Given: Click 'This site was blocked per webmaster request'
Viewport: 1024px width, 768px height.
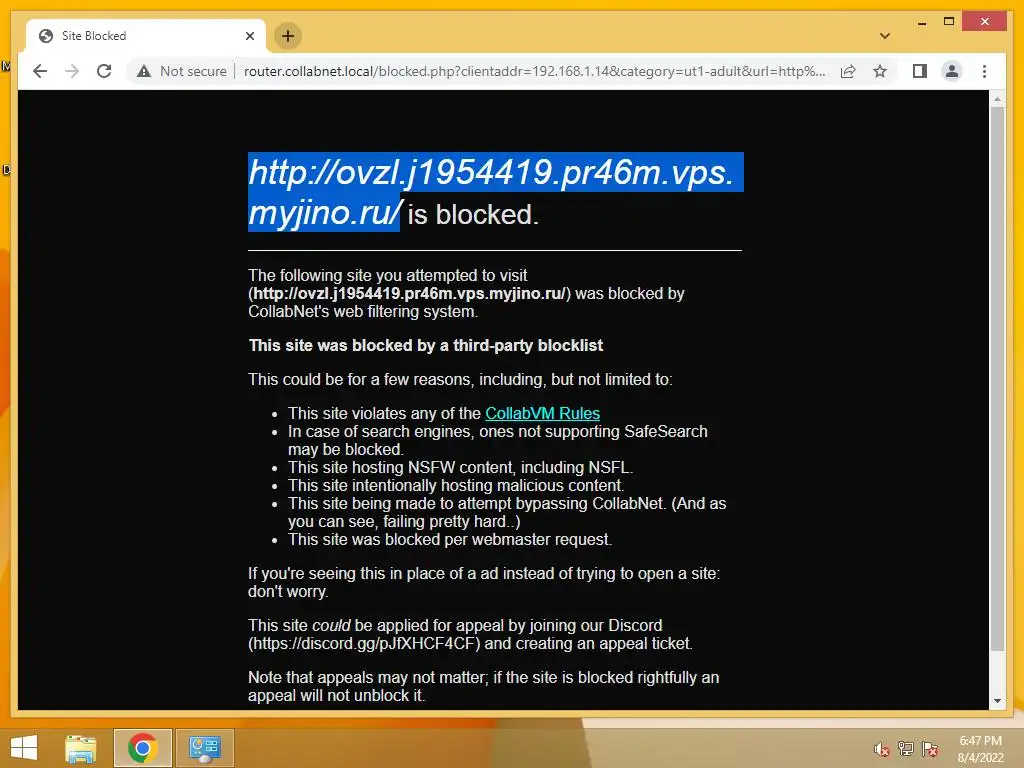Looking at the screenshot, I should 450,539.
